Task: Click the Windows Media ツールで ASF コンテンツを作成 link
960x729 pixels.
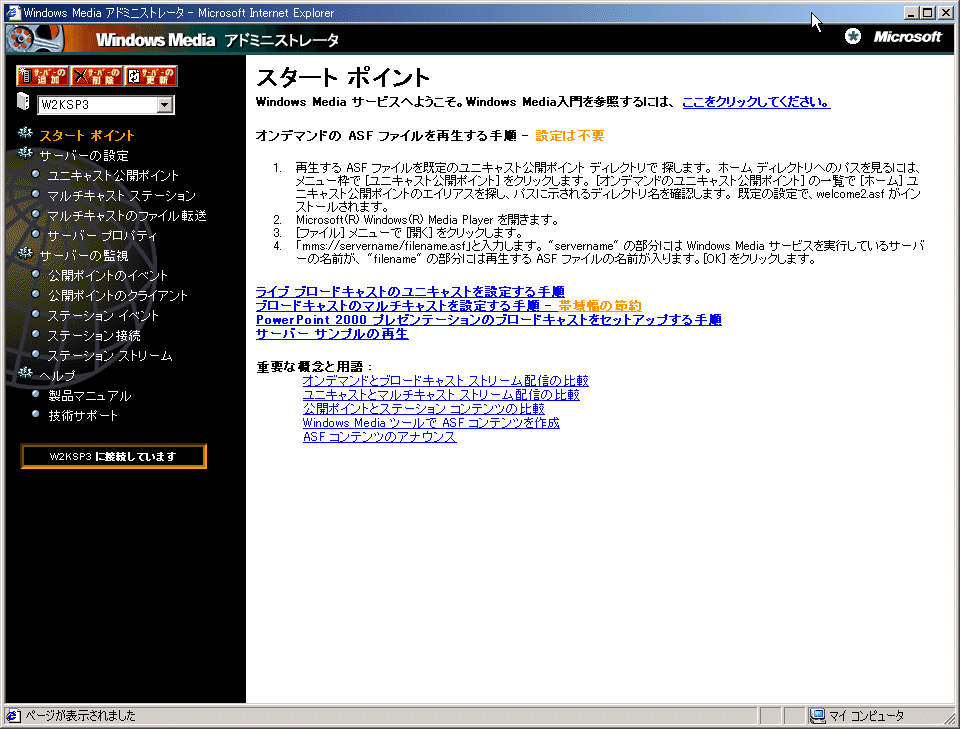Action: pyautogui.click(x=431, y=423)
